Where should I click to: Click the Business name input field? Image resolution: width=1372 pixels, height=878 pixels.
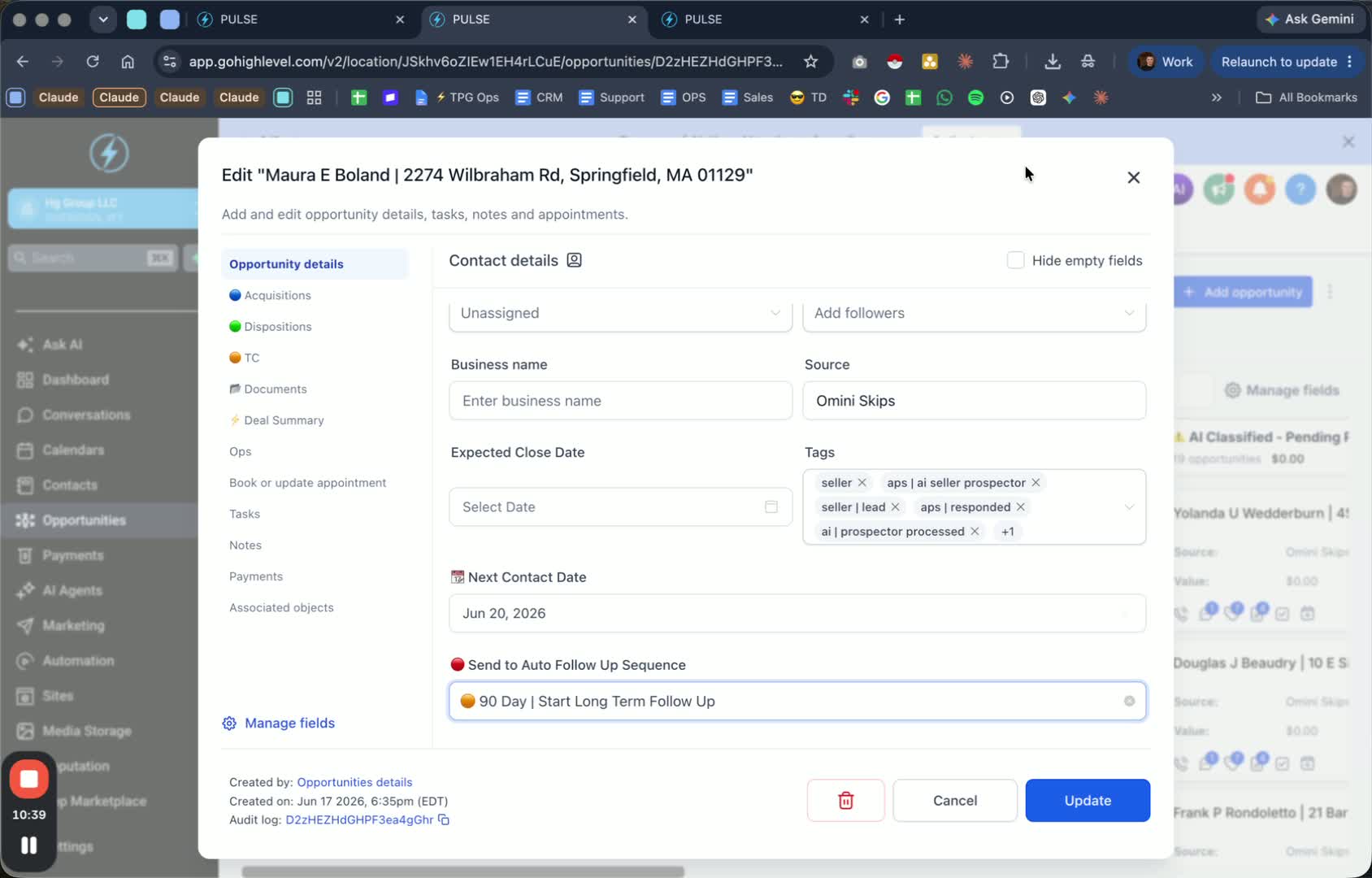point(620,401)
